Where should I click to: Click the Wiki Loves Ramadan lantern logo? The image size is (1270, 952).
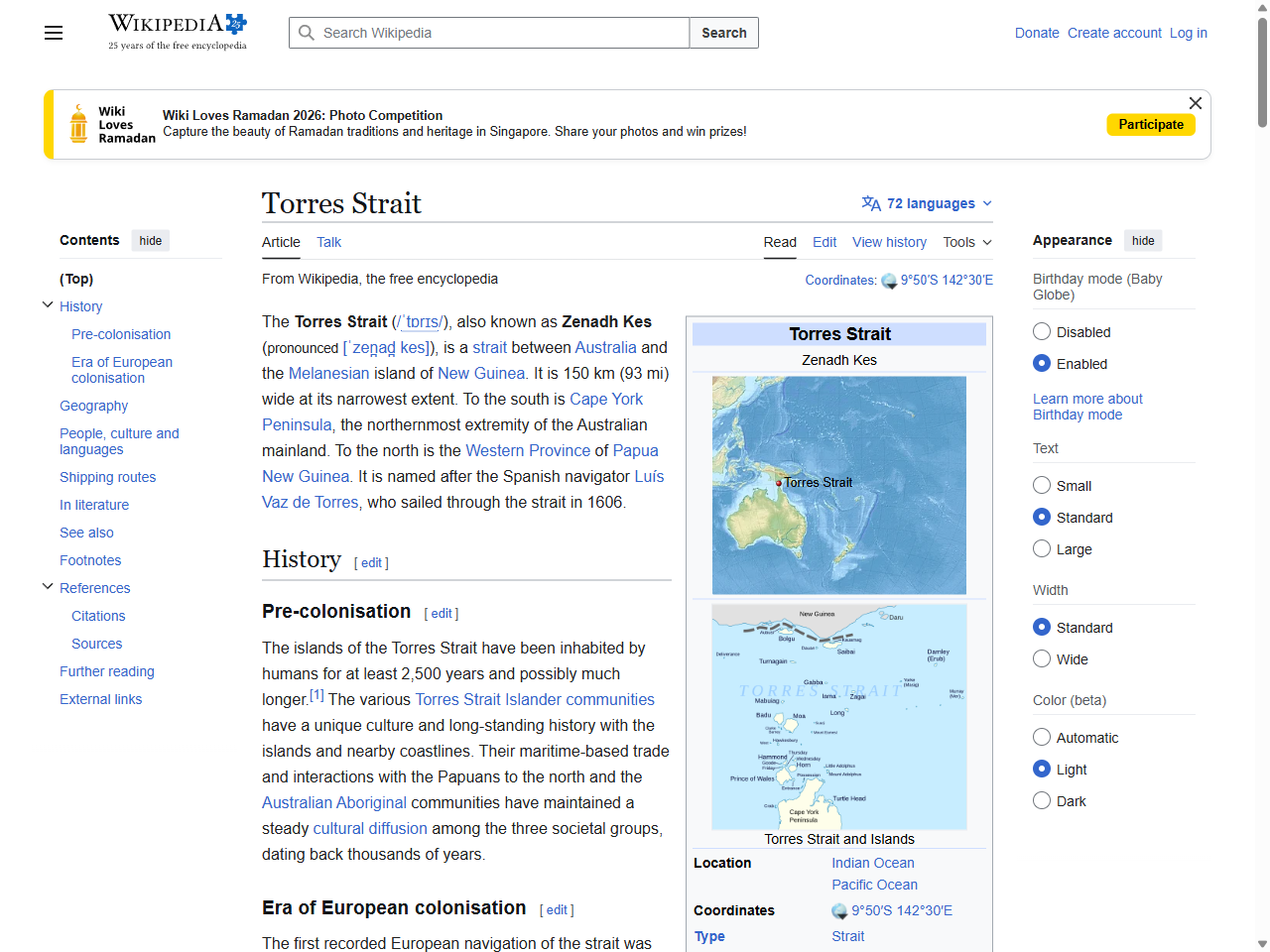point(78,123)
